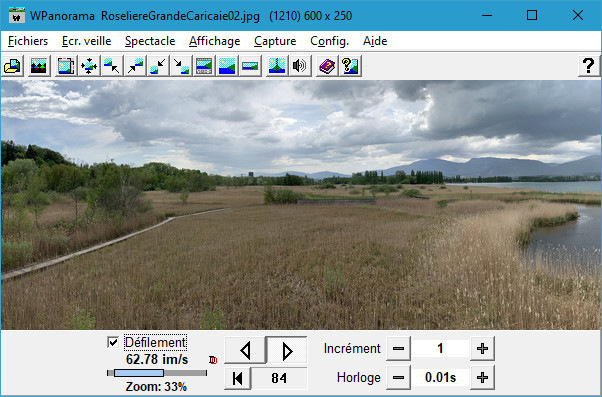602x397 pixels.
Task: Open the Fichiers menu
Action: (28, 41)
